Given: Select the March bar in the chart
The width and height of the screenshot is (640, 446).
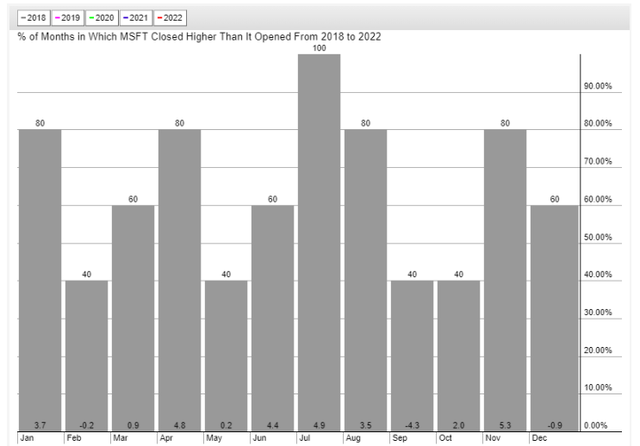Looking at the screenshot, I should coord(133,318).
